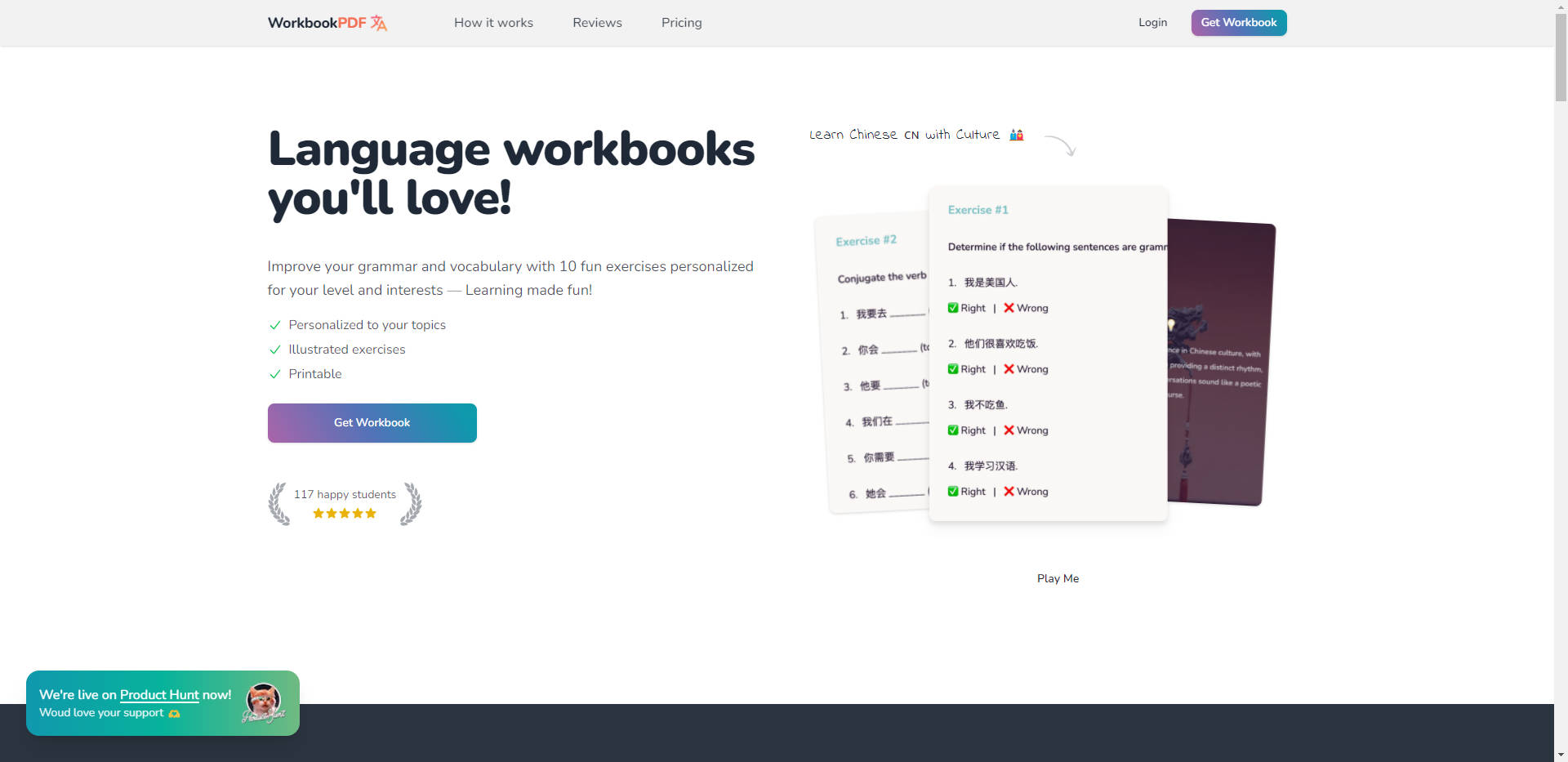Click a gold star in the rating

[345, 513]
